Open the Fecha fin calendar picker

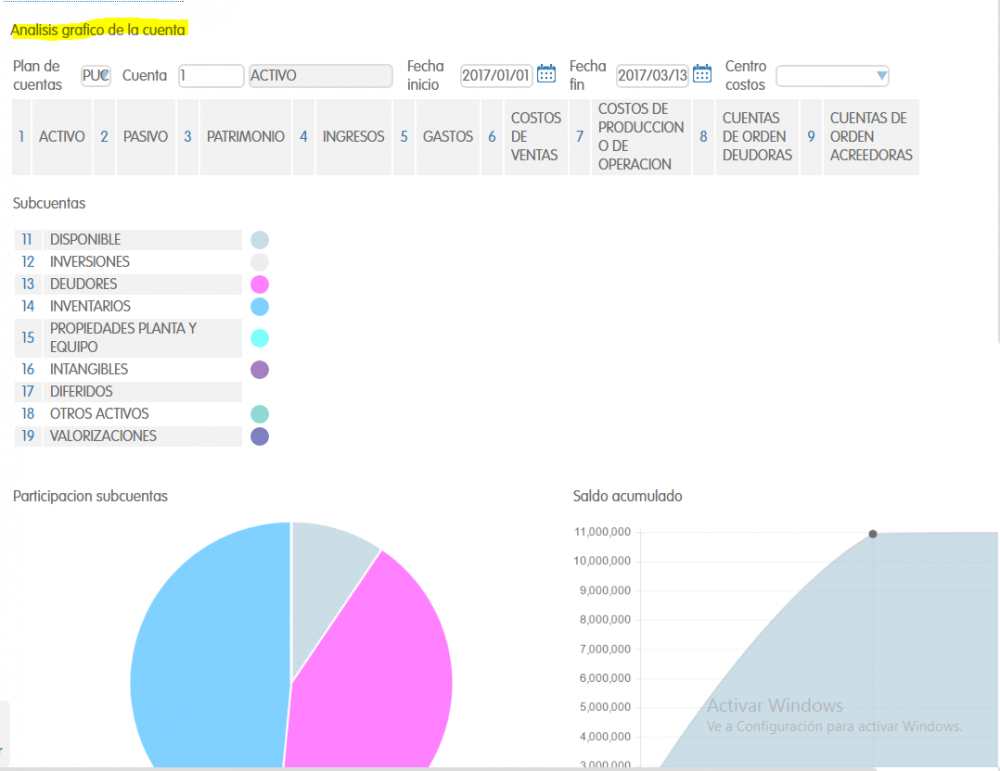point(702,74)
